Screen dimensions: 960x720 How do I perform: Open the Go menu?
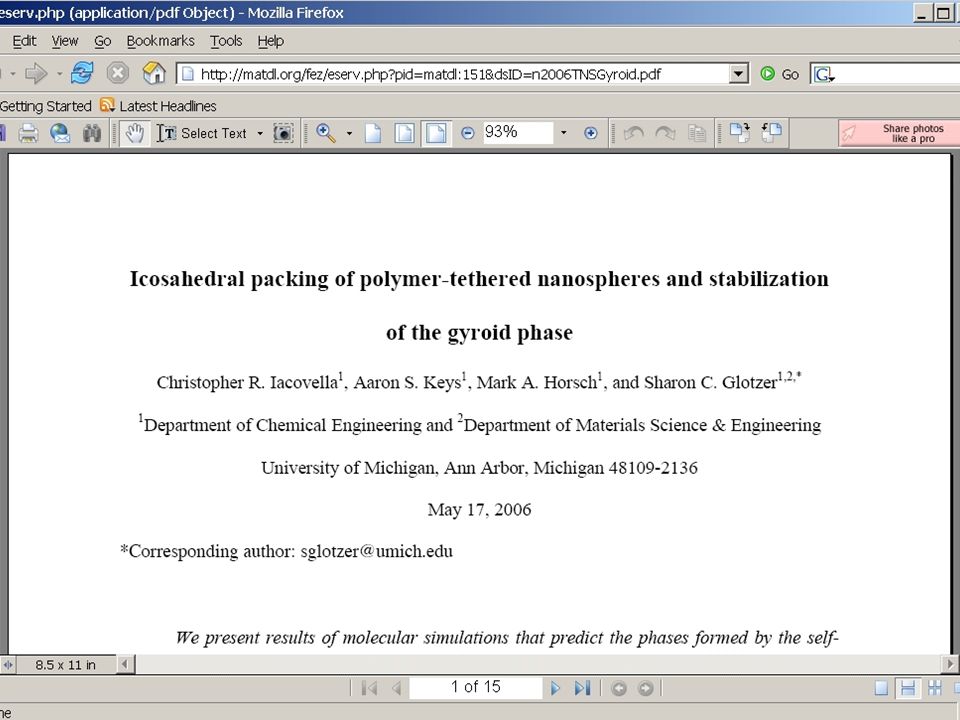click(103, 41)
